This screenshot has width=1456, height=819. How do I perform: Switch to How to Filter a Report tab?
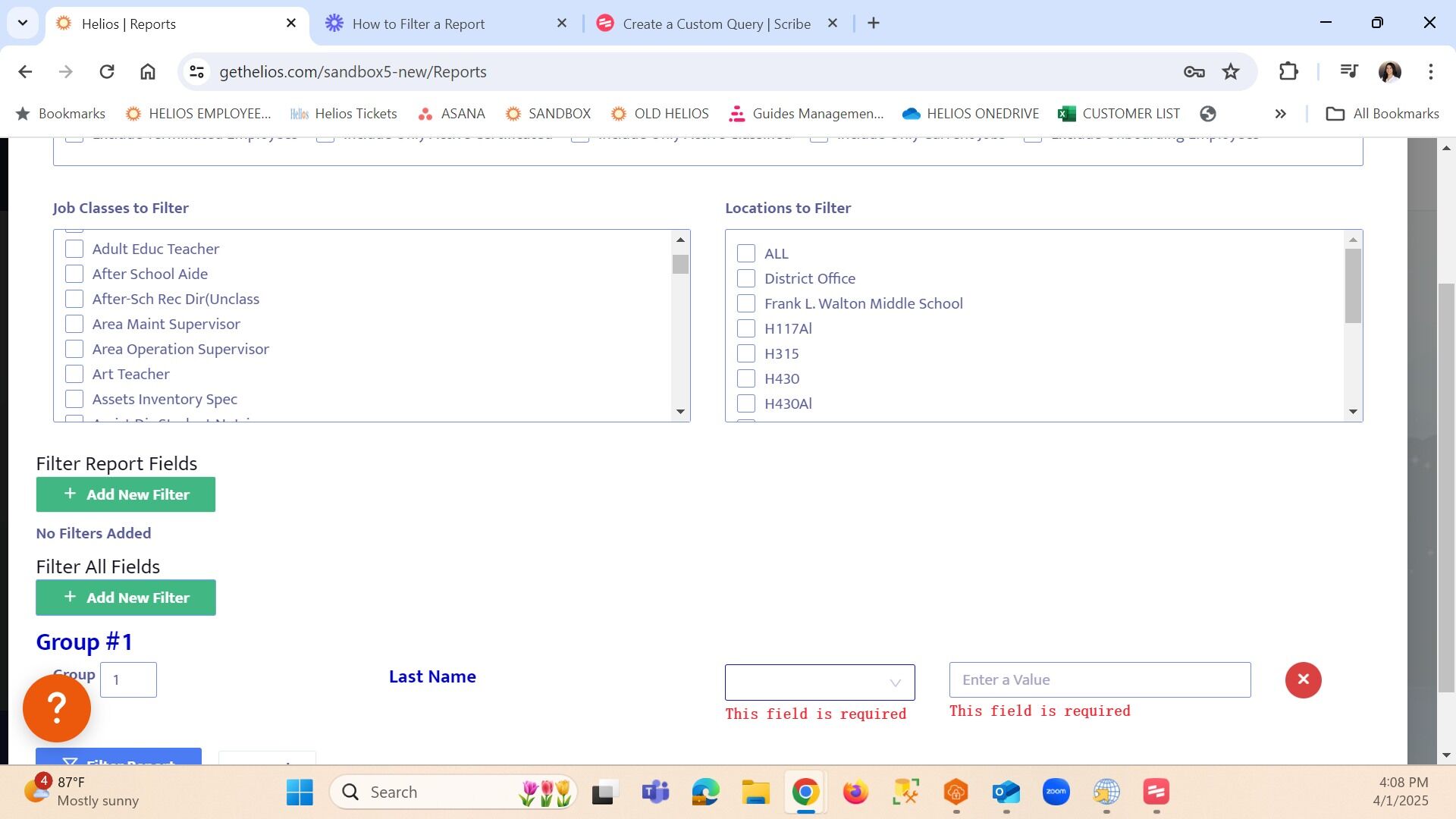419,24
